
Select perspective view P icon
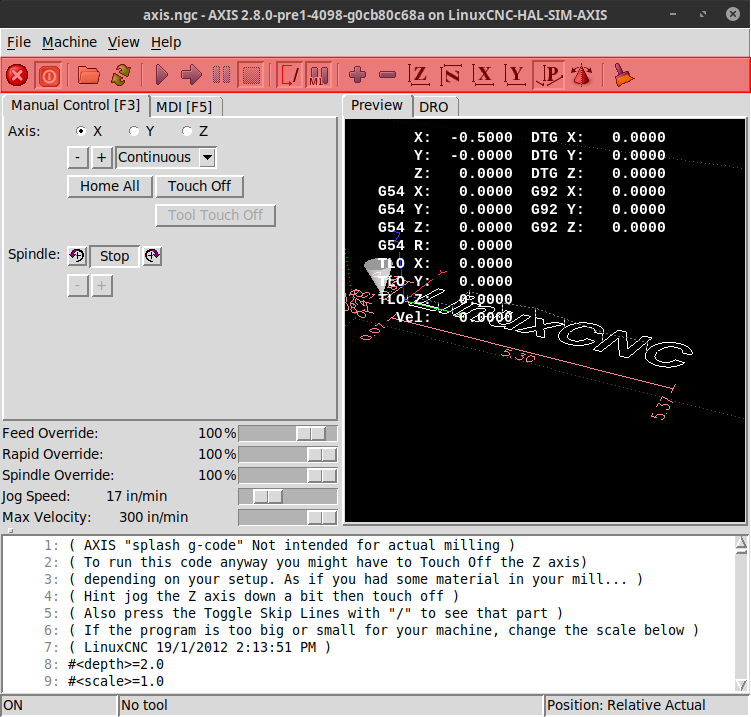tap(549, 75)
